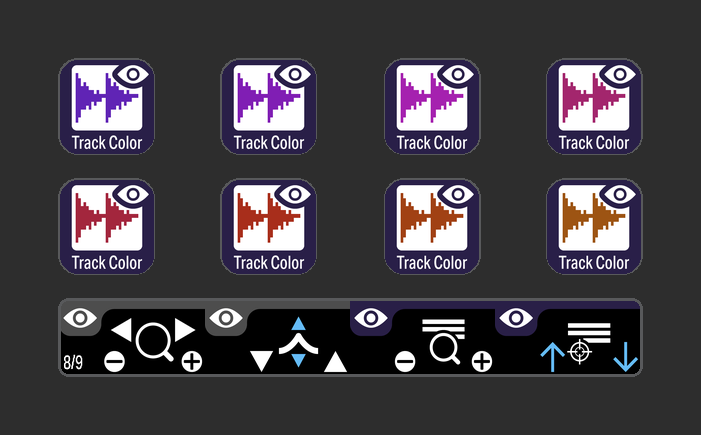Image resolution: width=701 pixels, height=435 pixels.
Task: Click magnifier under the horizontal lines
Action: click(444, 349)
